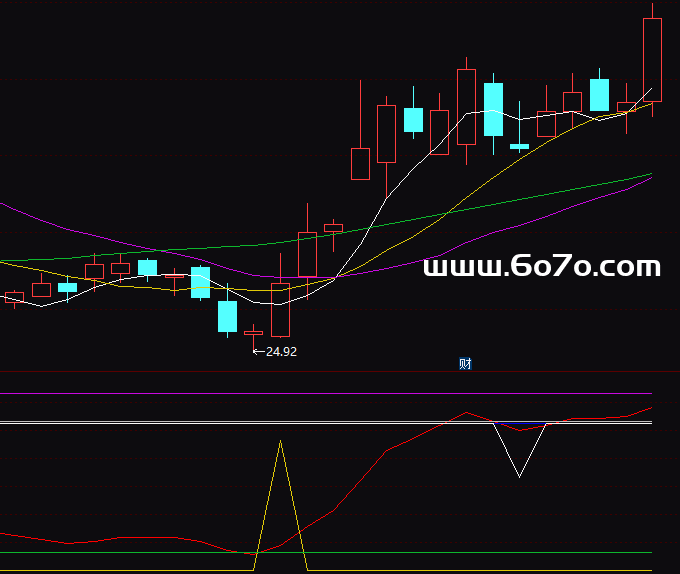
Task: Click the small flat cyan candle at upper right
Action: tap(519, 146)
